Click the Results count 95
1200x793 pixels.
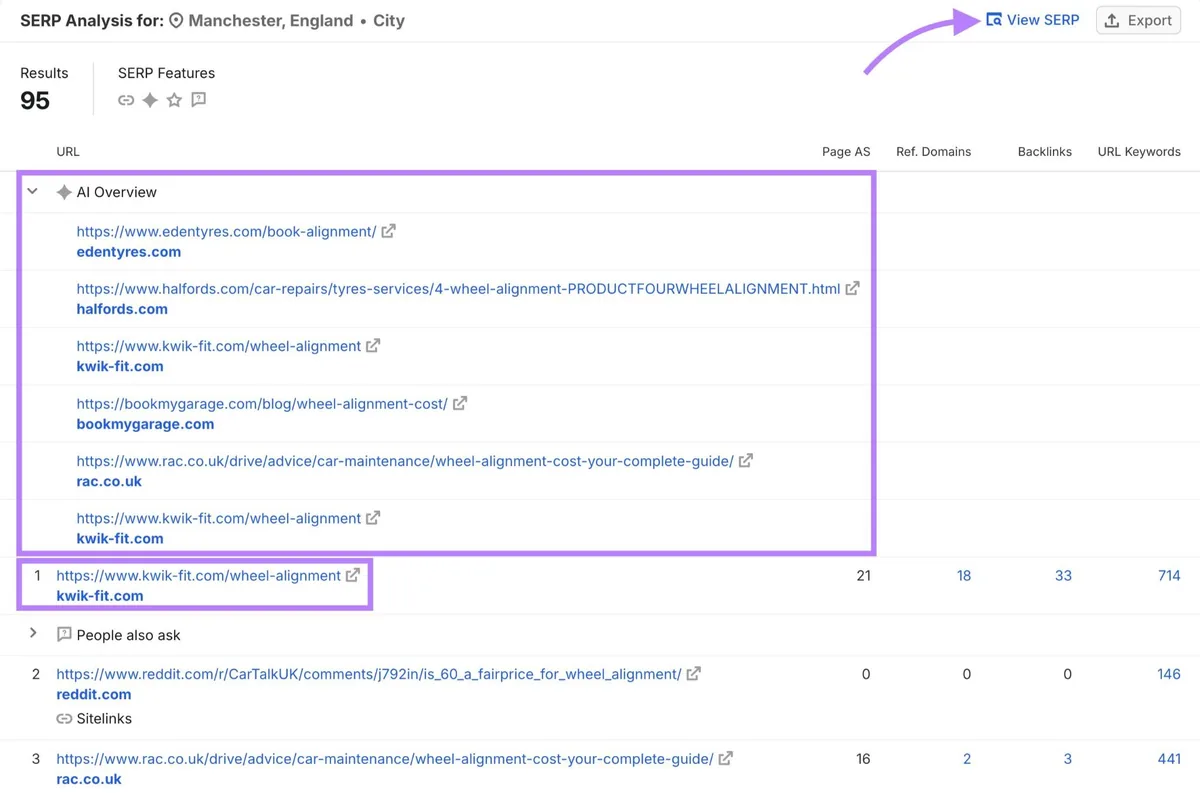pos(35,100)
